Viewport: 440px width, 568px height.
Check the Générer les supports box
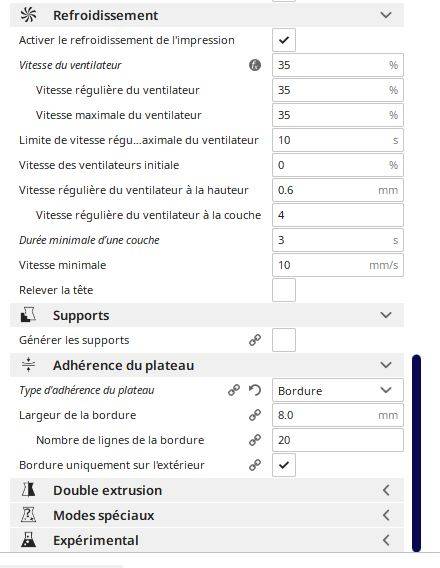click(x=284, y=340)
